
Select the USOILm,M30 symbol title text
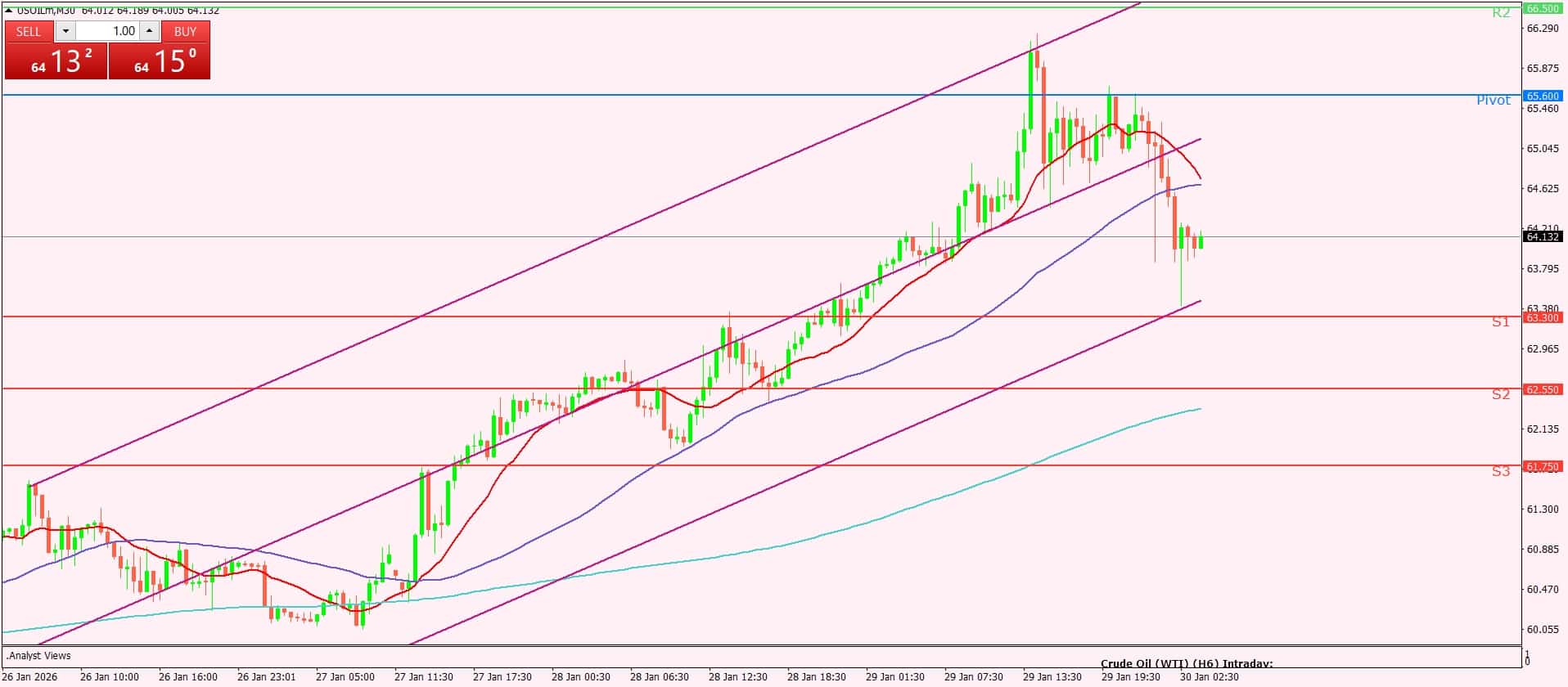click(46, 10)
